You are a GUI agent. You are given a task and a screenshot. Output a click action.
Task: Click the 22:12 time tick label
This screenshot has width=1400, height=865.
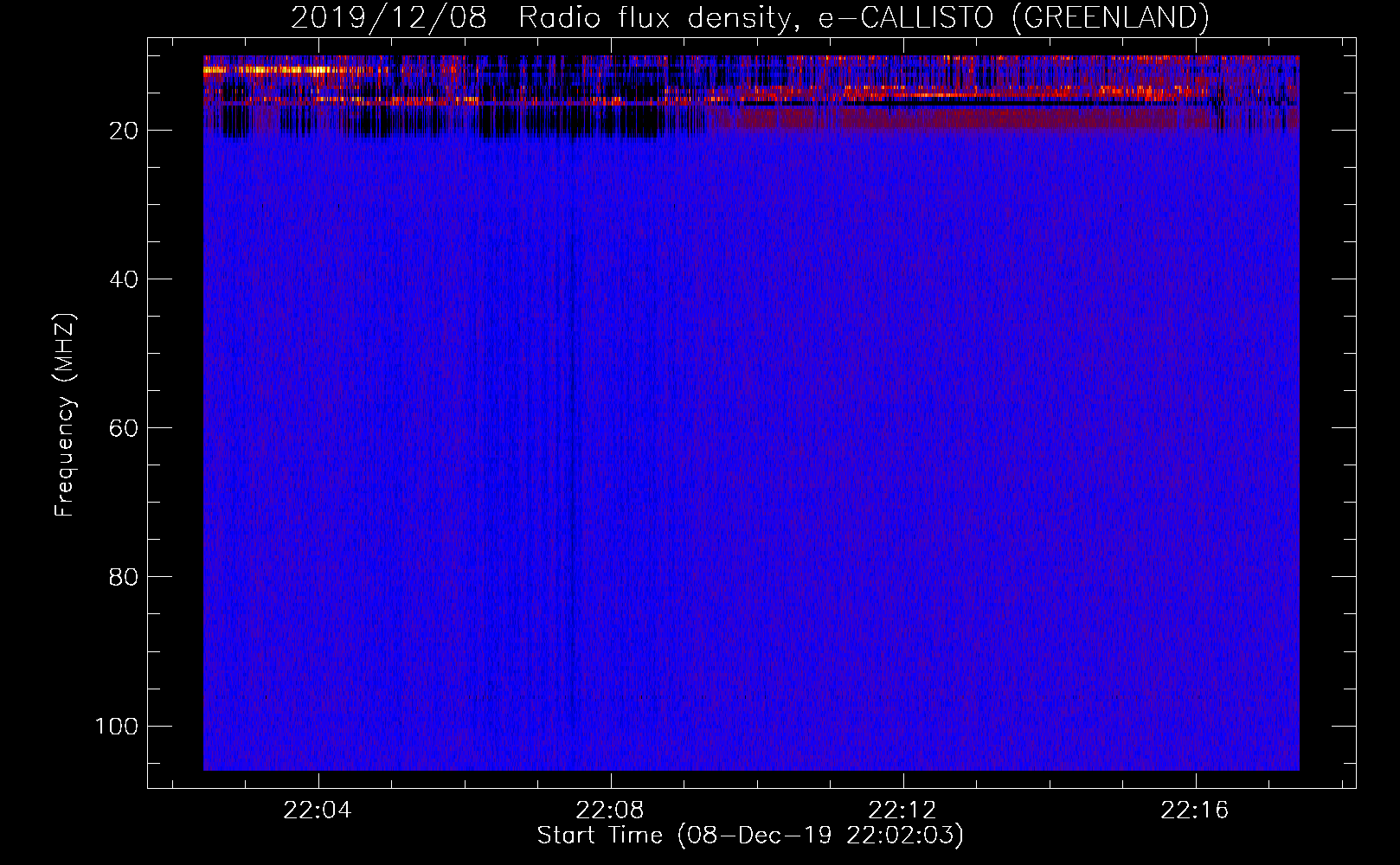[x=902, y=811]
